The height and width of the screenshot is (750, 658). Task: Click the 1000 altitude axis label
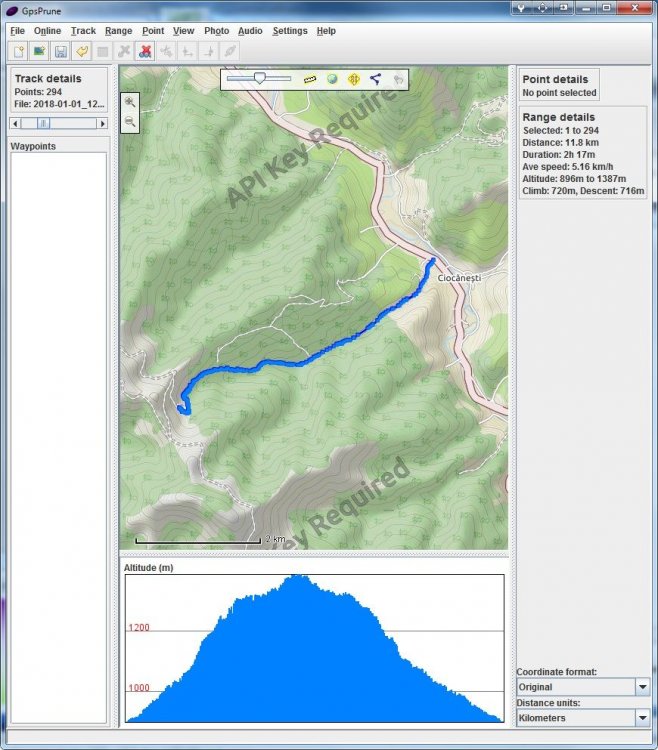(x=139, y=688)
